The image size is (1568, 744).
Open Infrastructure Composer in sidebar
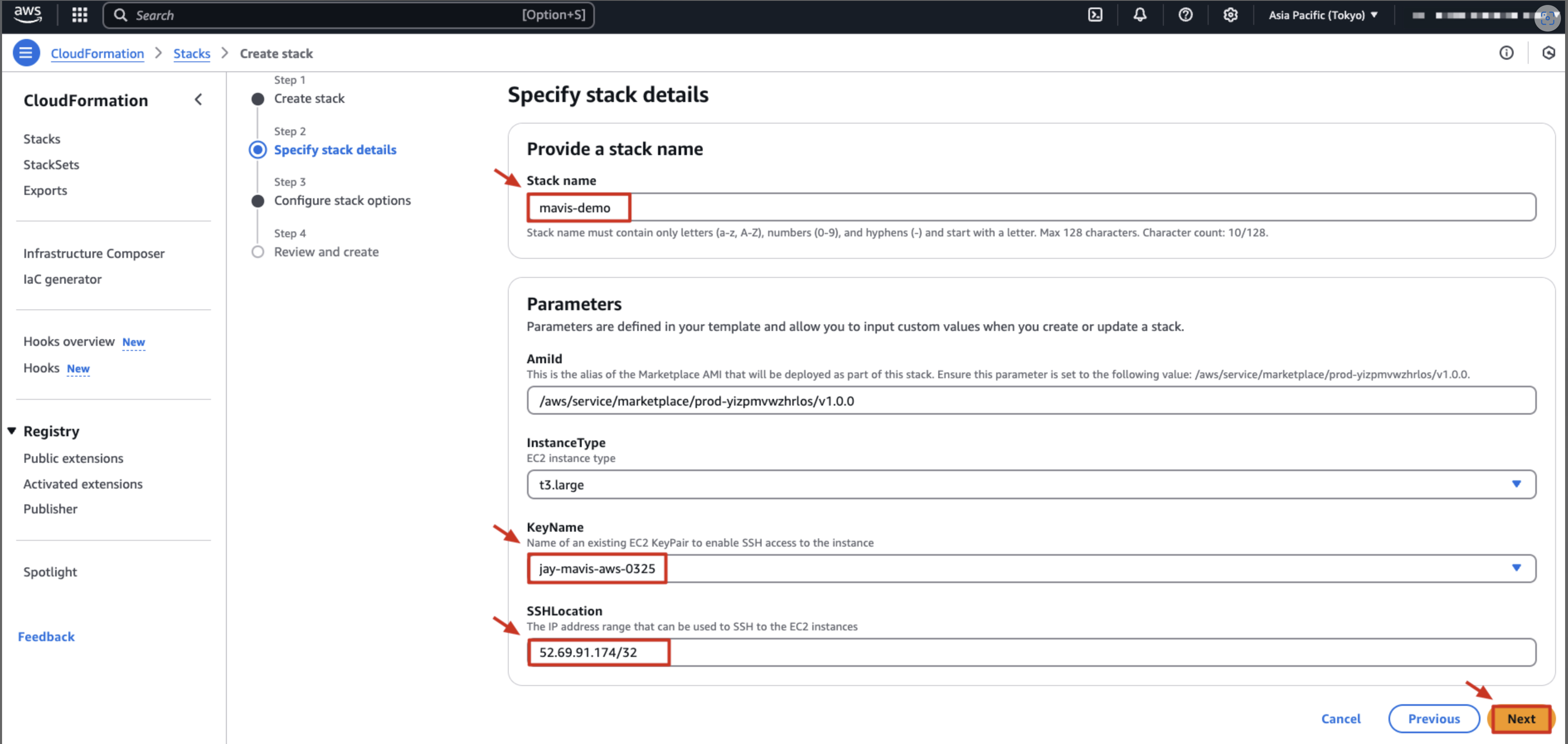point(94,253)
